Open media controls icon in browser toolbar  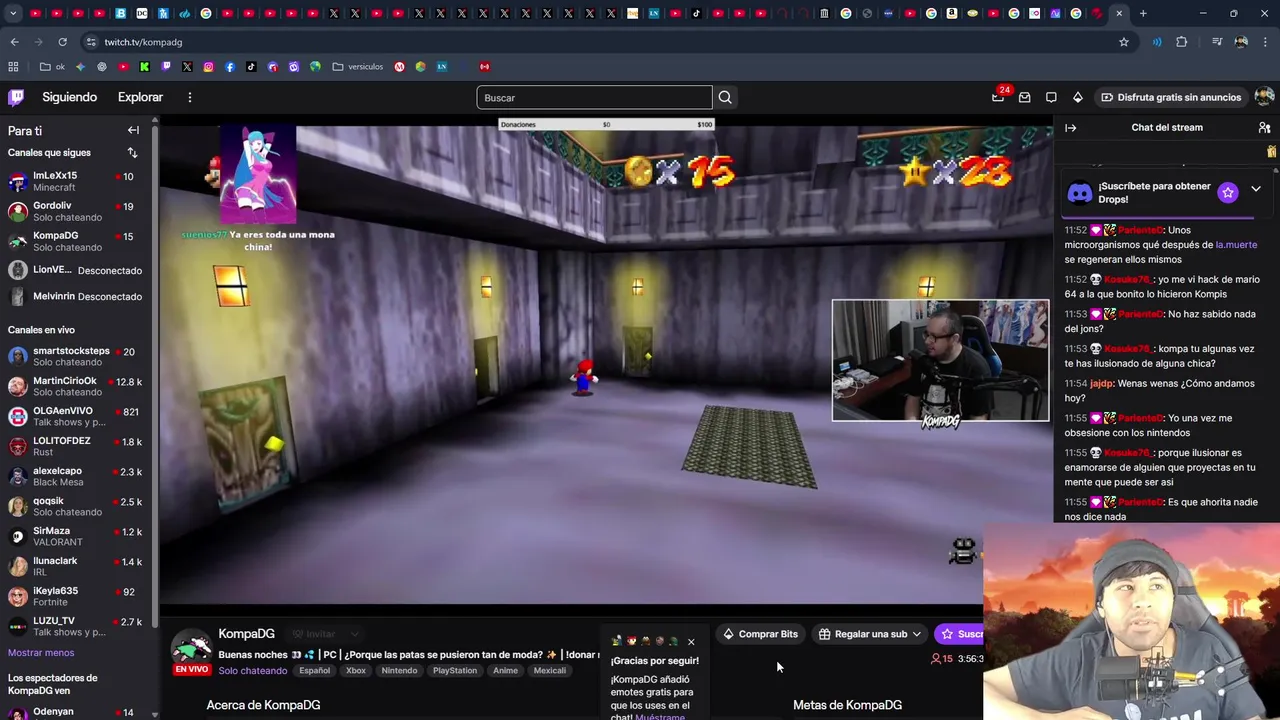(1217, 42)
